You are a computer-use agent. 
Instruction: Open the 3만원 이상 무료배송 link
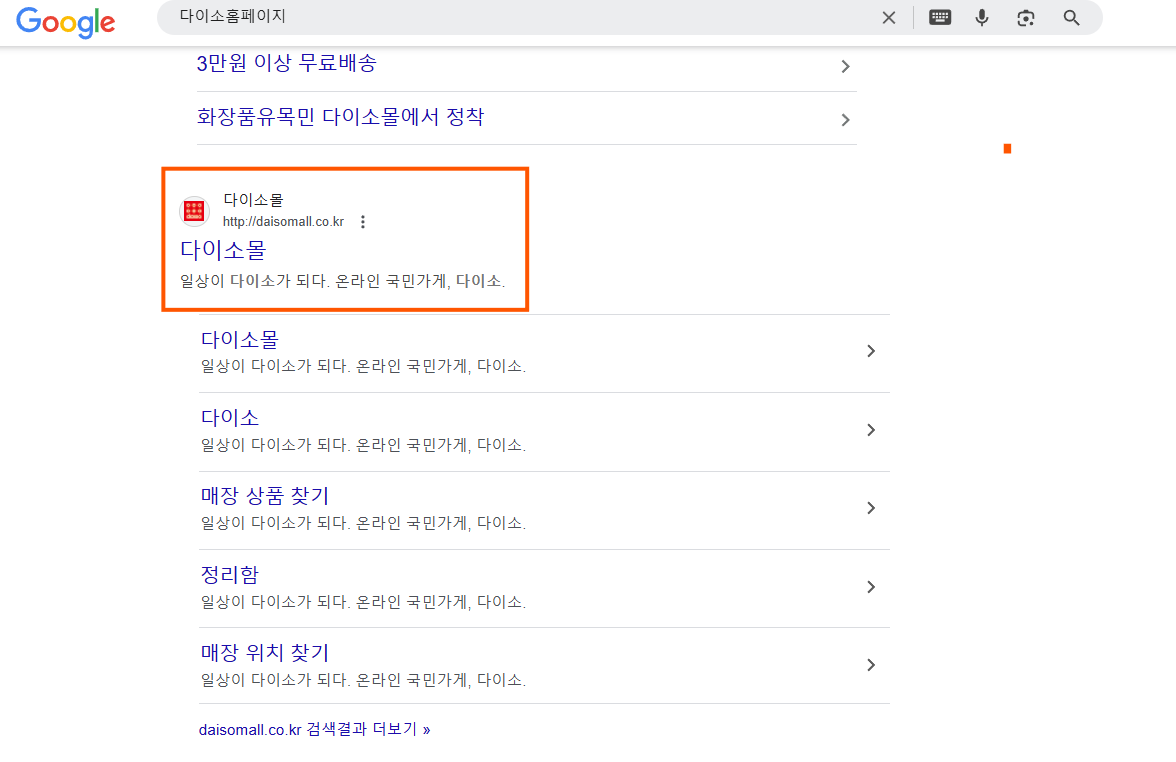point(286,63)
